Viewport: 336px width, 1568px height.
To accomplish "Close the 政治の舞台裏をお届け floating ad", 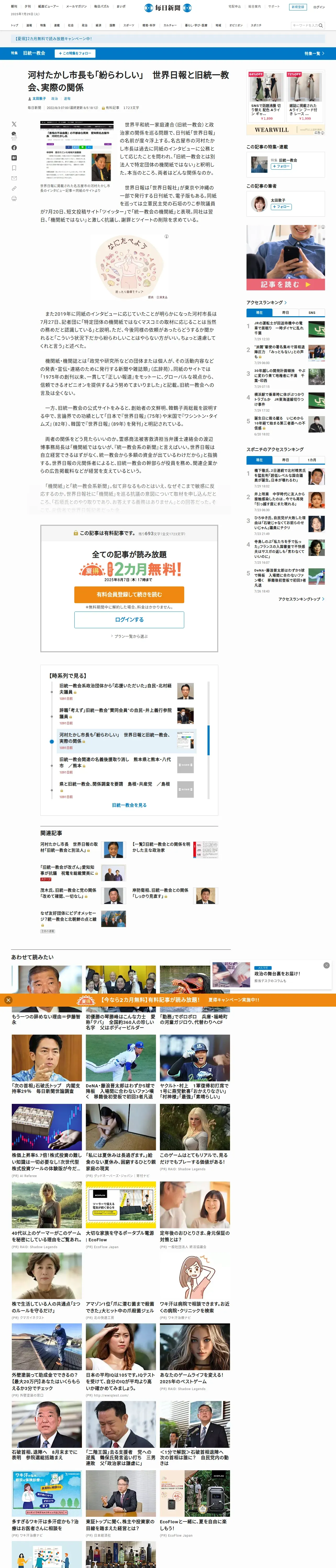I will pyautogui.click(x=326, y=965).
